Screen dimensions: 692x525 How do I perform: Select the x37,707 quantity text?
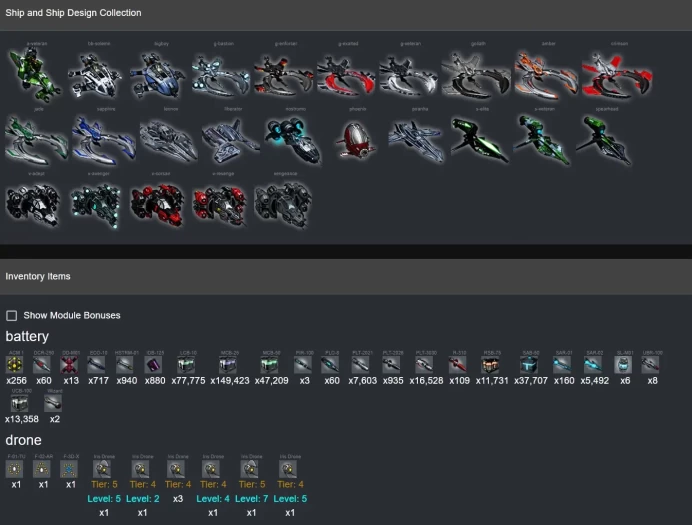click(x=531, y=380)
